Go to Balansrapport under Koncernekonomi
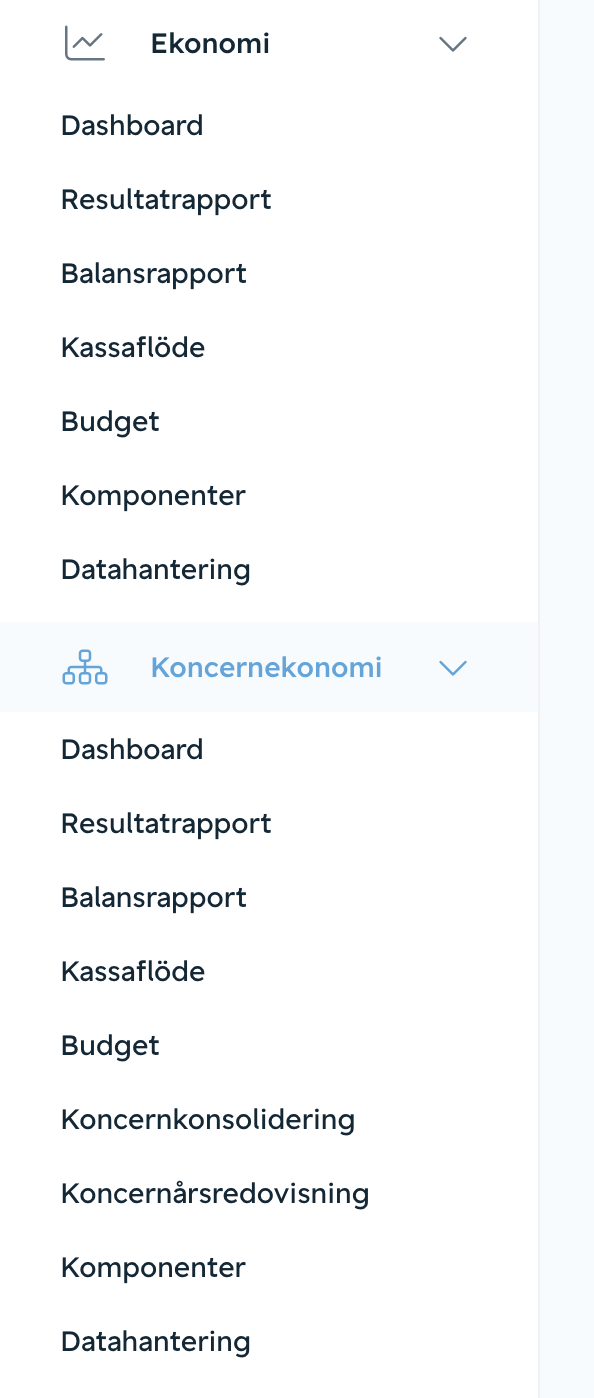The width and height of the screenshot is (594, 1398). coord(154,898)
